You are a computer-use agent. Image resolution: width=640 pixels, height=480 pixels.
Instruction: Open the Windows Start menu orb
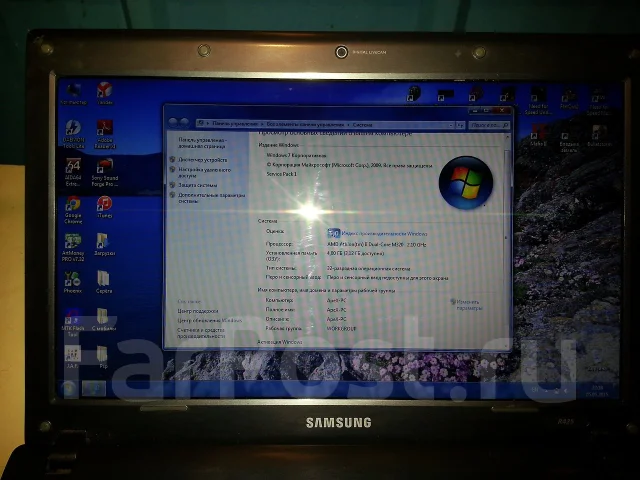pos(69,389)
